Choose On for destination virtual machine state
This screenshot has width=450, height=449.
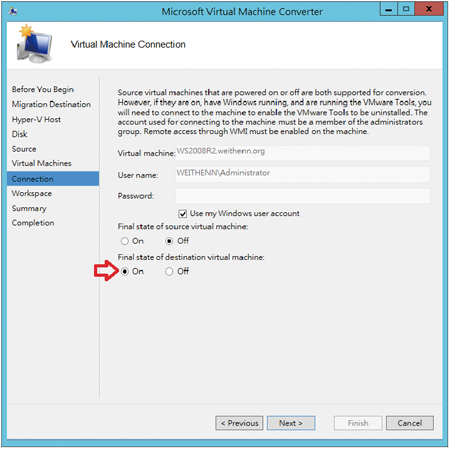point(125,272)
